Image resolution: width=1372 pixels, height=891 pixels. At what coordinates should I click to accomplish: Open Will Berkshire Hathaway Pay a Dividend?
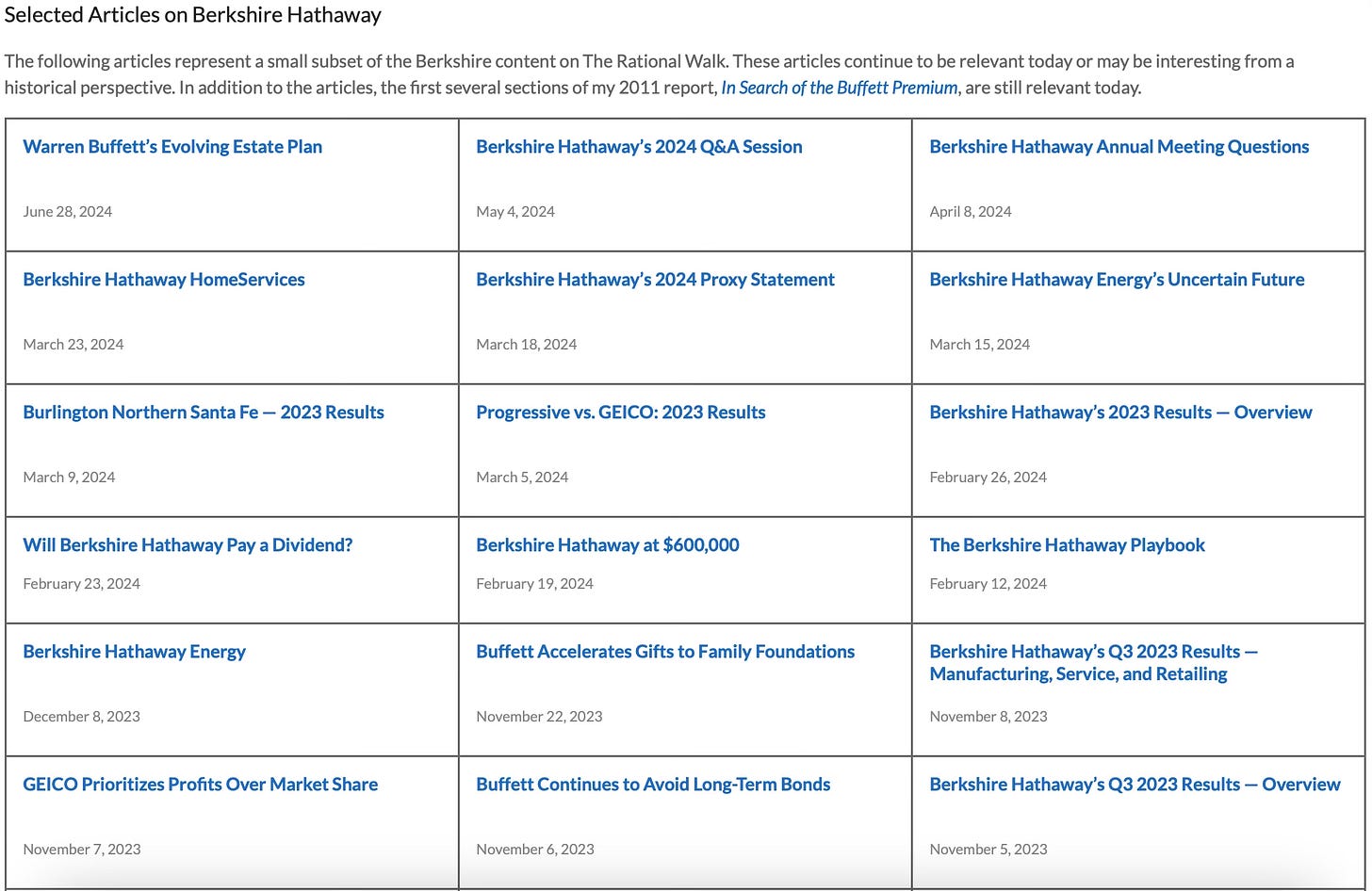tap(188, 545)
